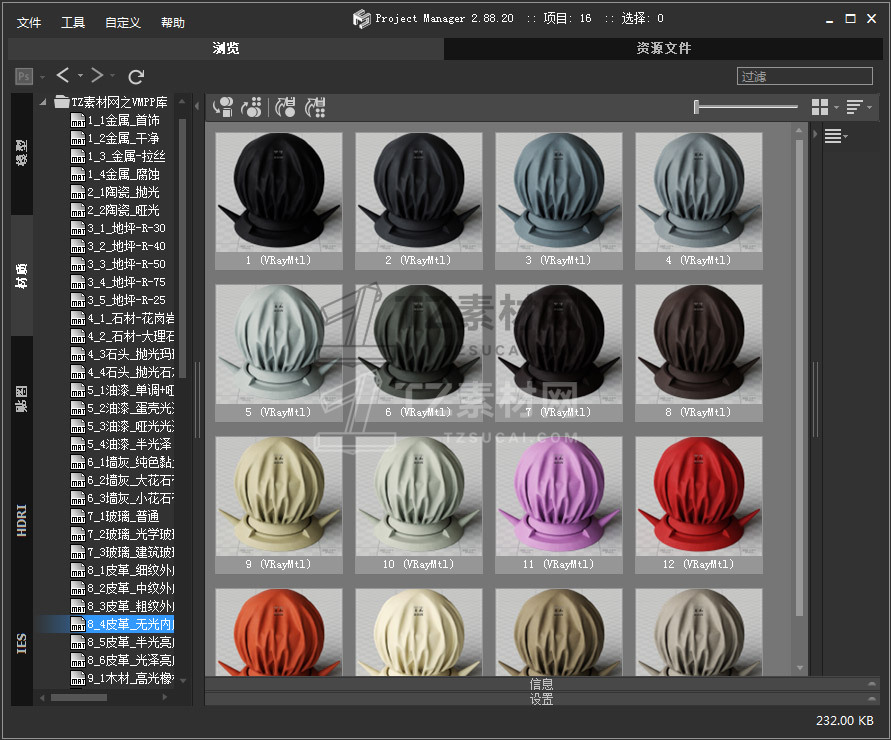The width and height of the screenshot is (891, 740).
Task: Click the refresh icon in the toolbar
Action: tap(137, 76)
